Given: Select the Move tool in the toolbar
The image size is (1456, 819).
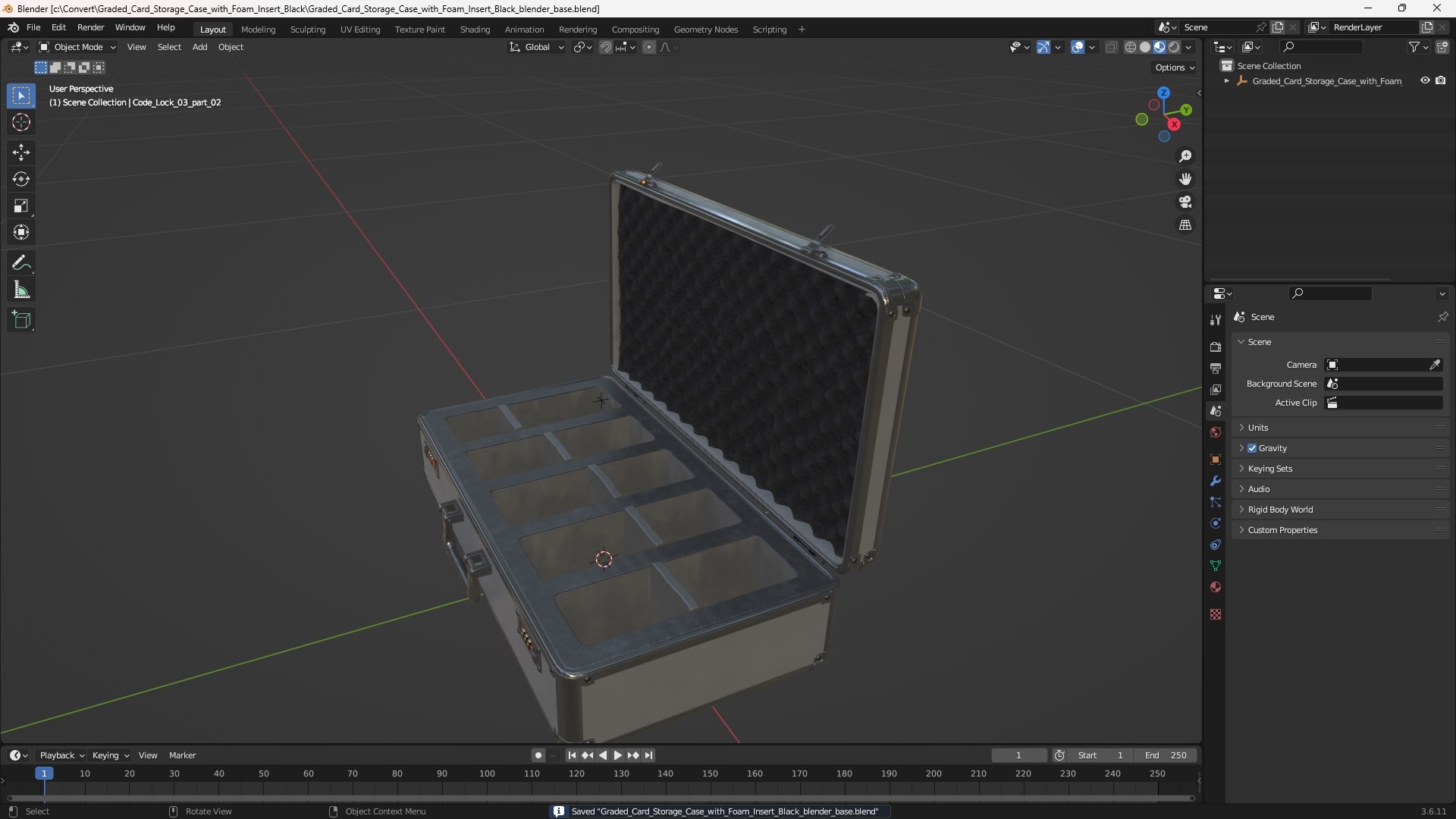Looking at the screenshot, I should pos(21,152).
